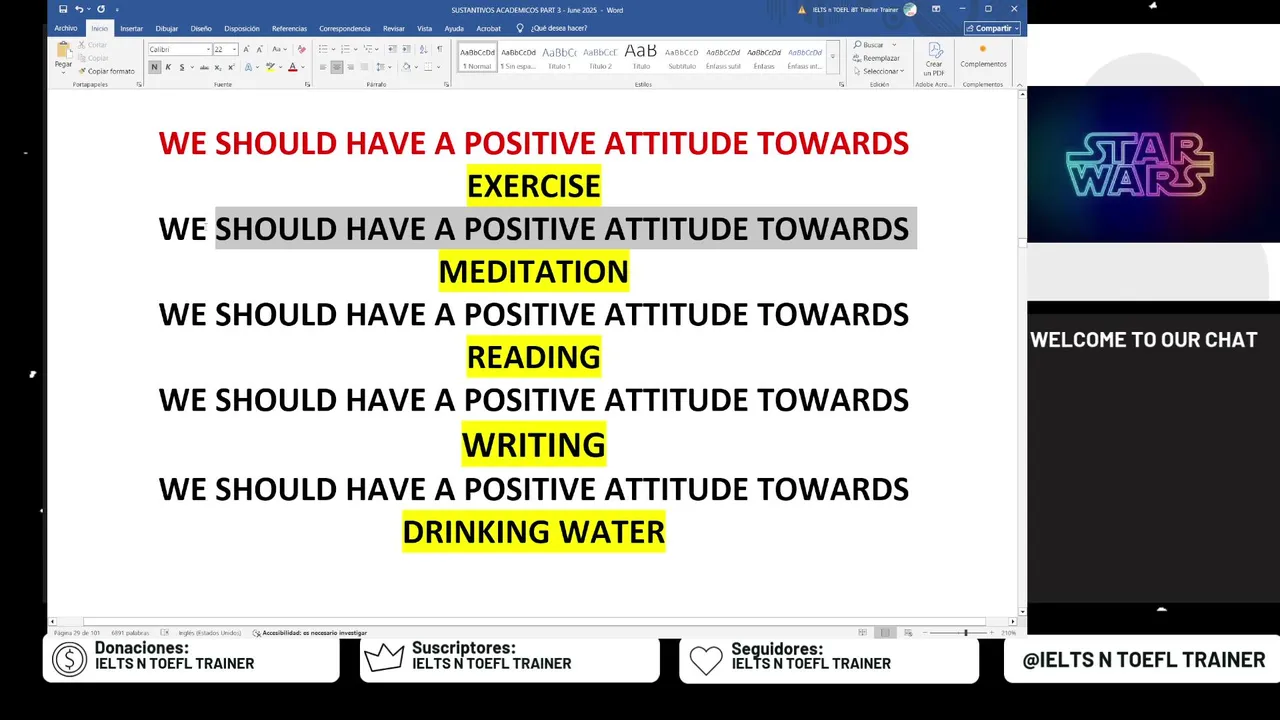The image size is (1280, 720).
Task: Click the highlighted words DRINKING WATER
Action: click(x=533, y=531)
